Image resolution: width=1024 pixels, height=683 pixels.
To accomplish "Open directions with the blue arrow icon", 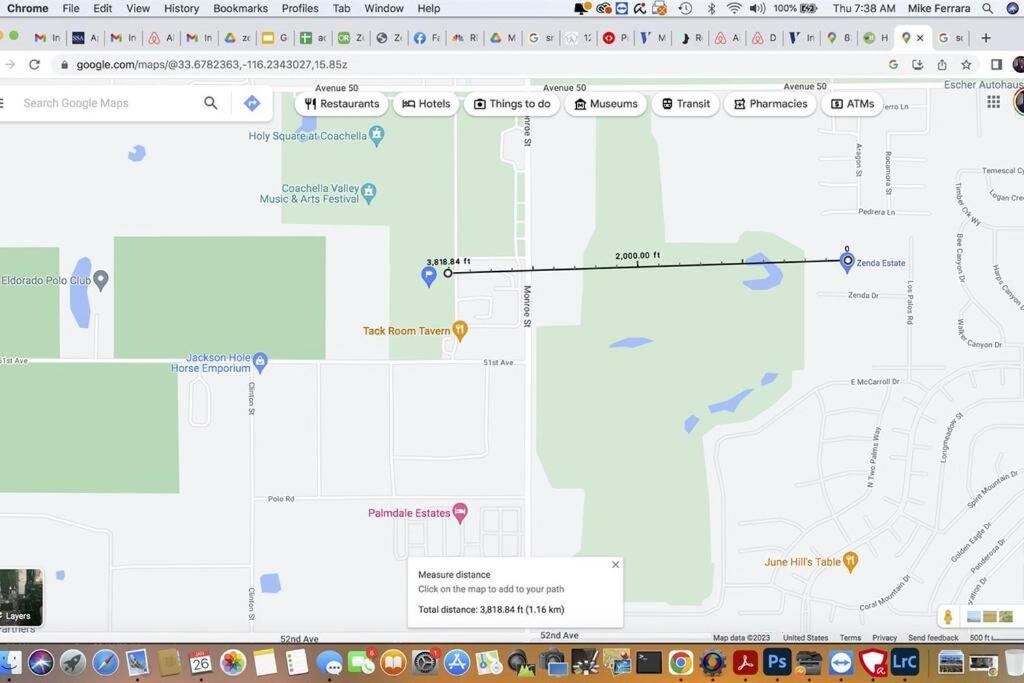I will pyautogui.click(x=252, y=103).
